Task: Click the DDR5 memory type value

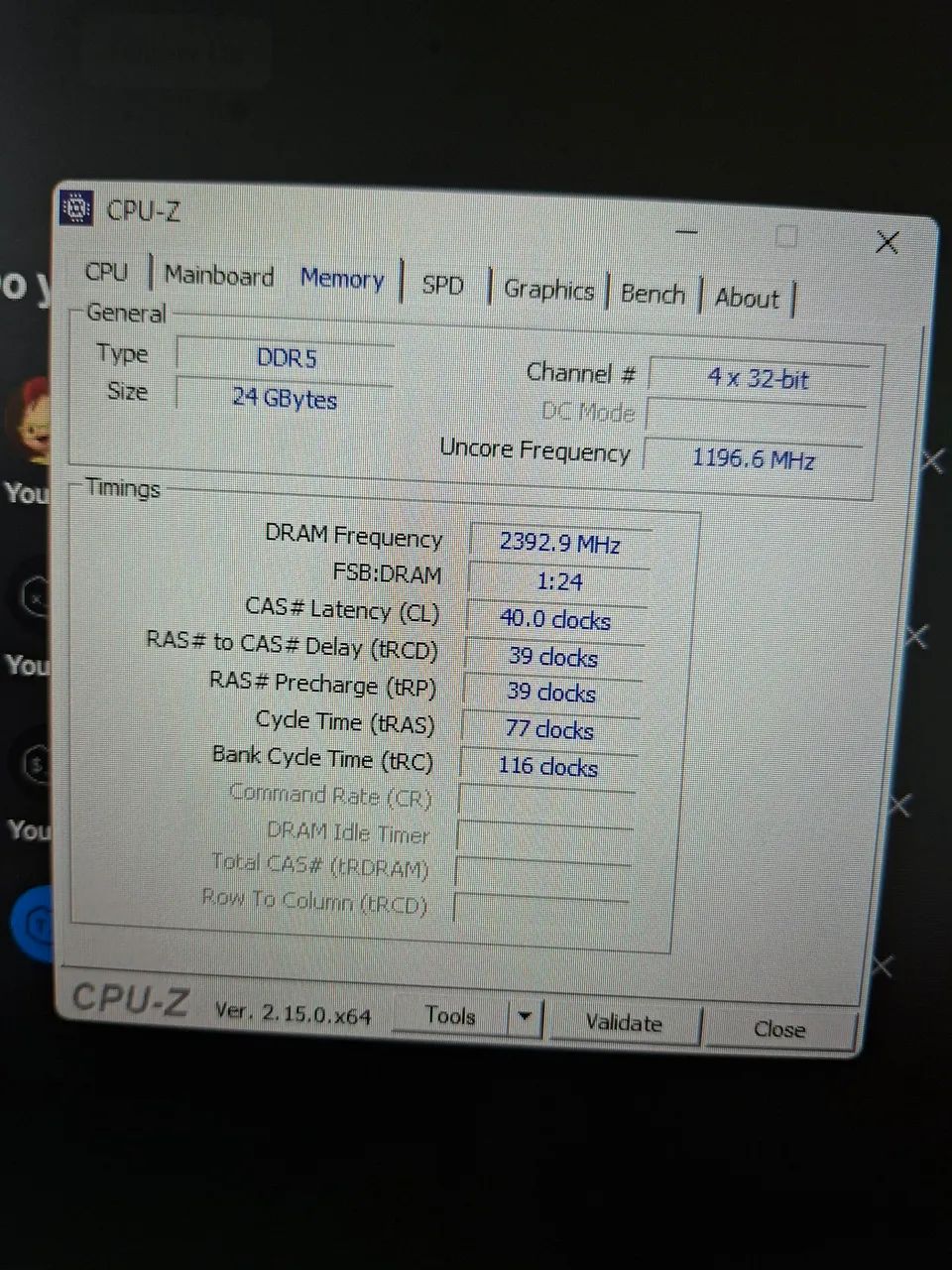Action: [x=286, y=357]
